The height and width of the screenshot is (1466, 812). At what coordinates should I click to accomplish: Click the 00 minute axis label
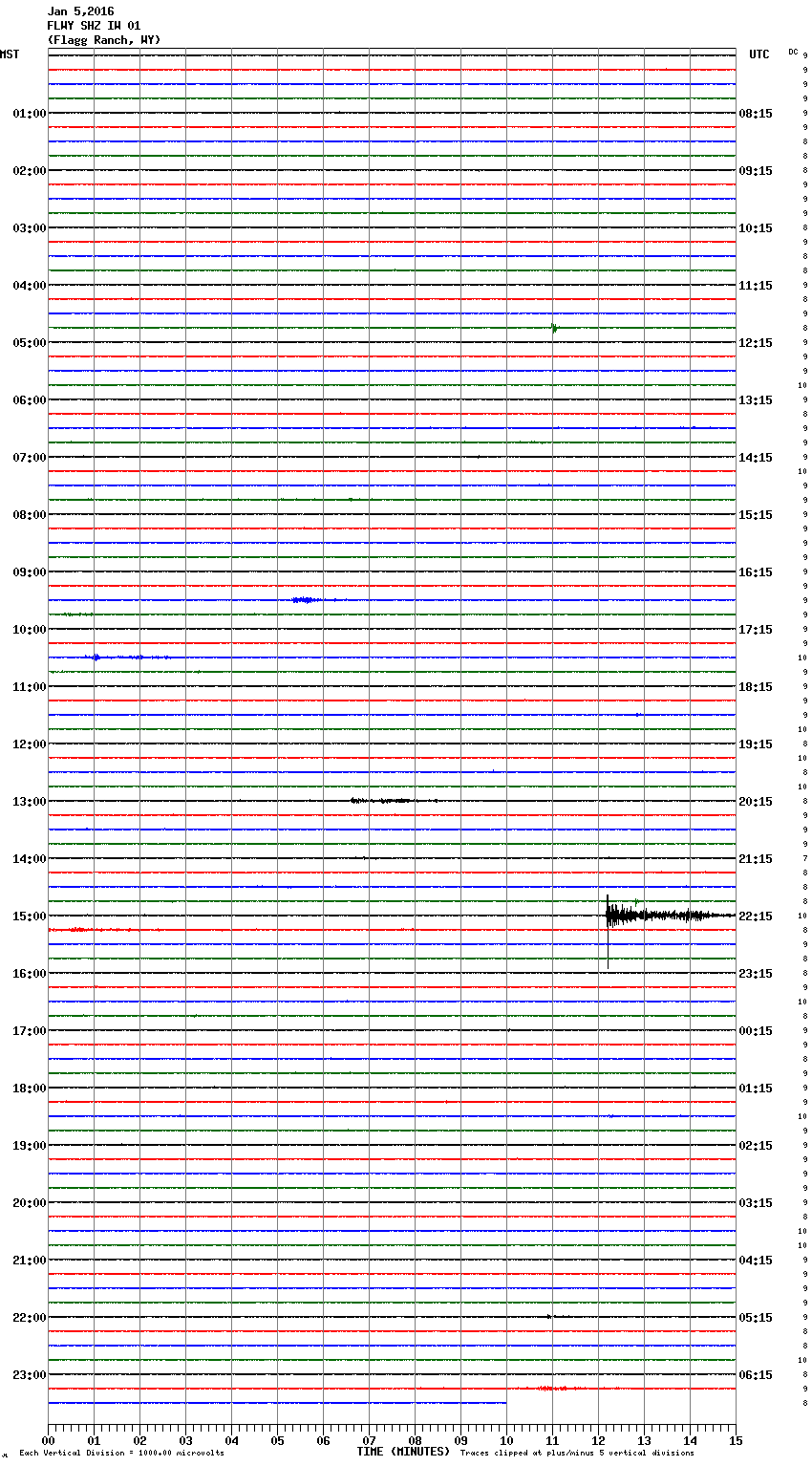tap(48, 1440)
